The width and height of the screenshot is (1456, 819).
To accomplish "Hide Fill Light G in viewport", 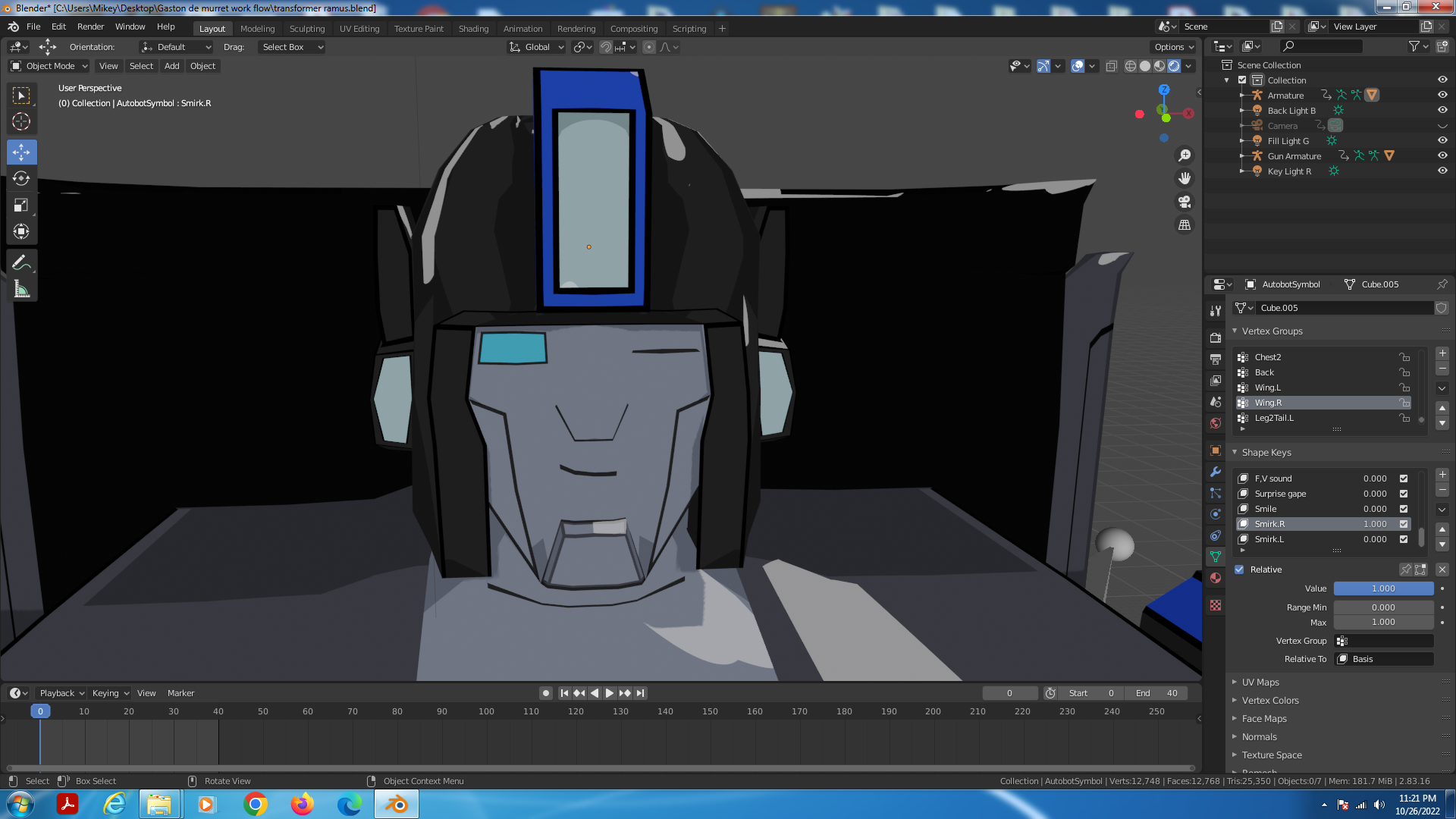I will (x=1442, y=140).
